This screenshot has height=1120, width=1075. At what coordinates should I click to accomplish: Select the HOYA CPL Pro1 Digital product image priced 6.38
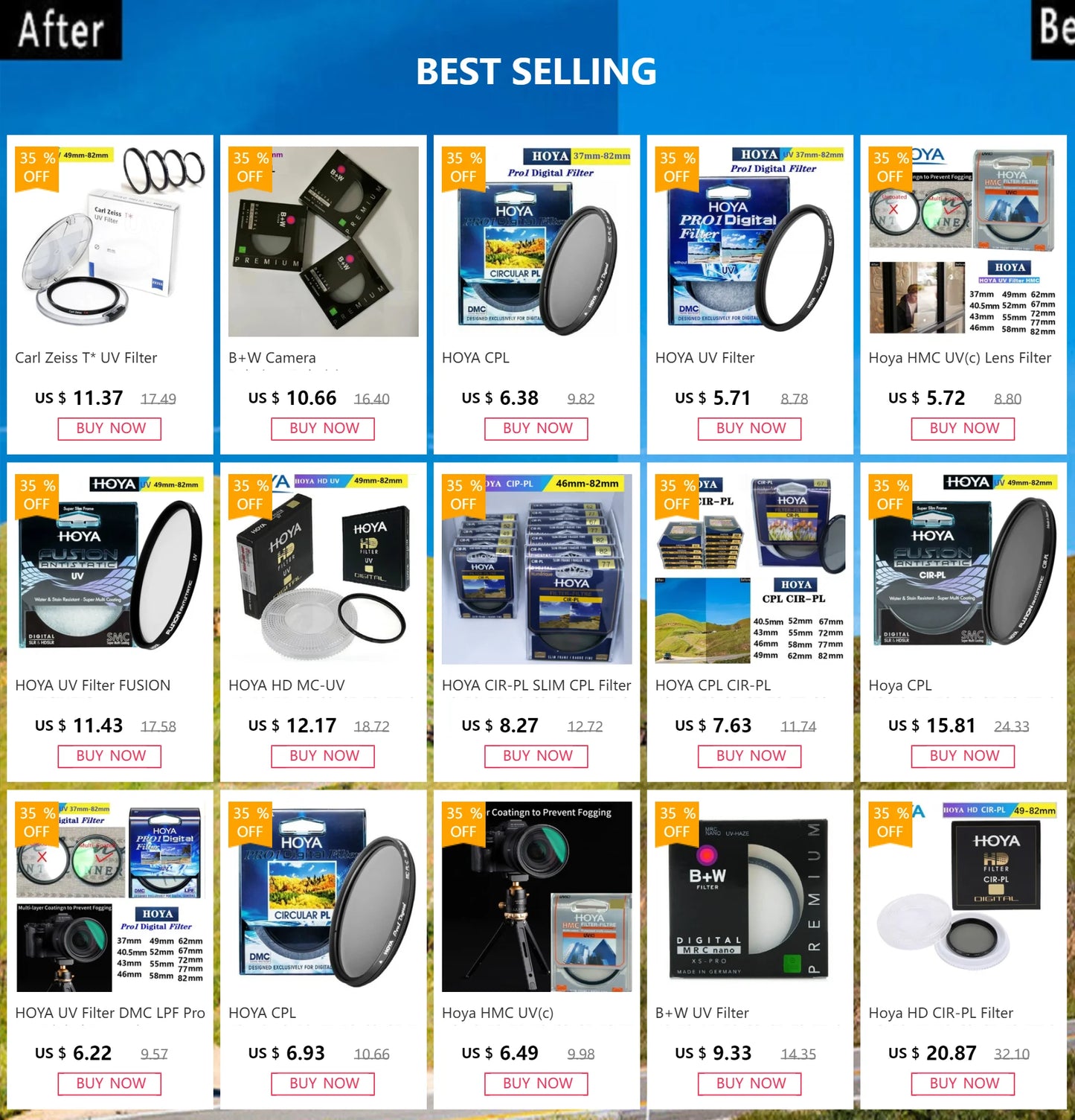pos(537,242)
